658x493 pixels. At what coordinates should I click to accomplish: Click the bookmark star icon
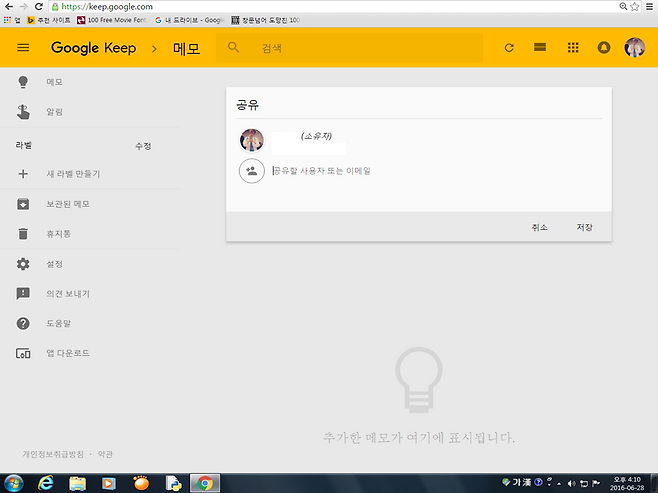click(635, 6)
